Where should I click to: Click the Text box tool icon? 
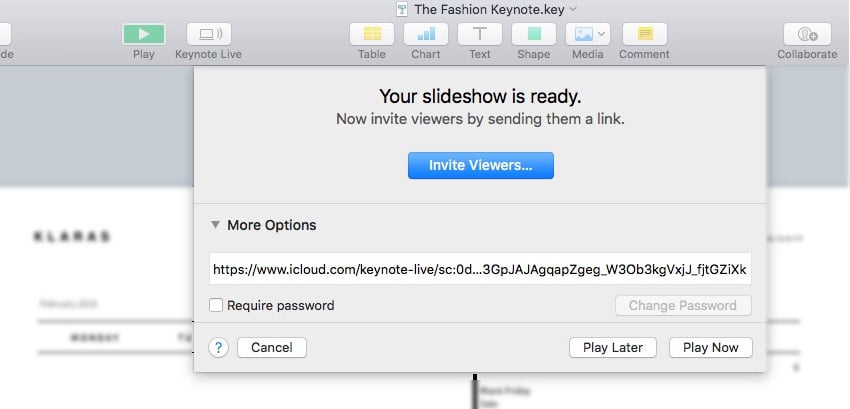click(480, 33)
